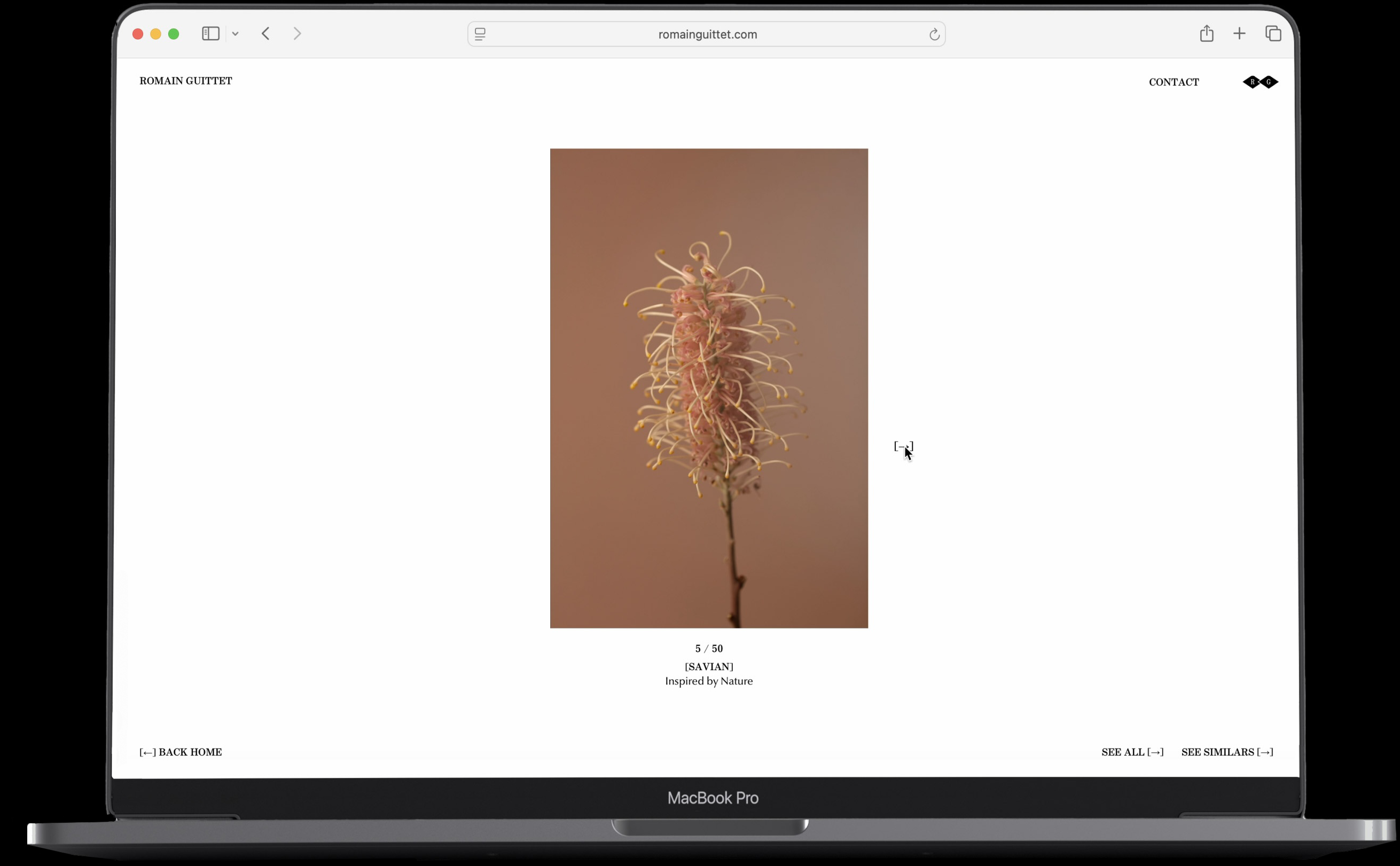Open the CONTACT menu link
The height and width of the screenshot is (866, 1400).
[1173, 82]
